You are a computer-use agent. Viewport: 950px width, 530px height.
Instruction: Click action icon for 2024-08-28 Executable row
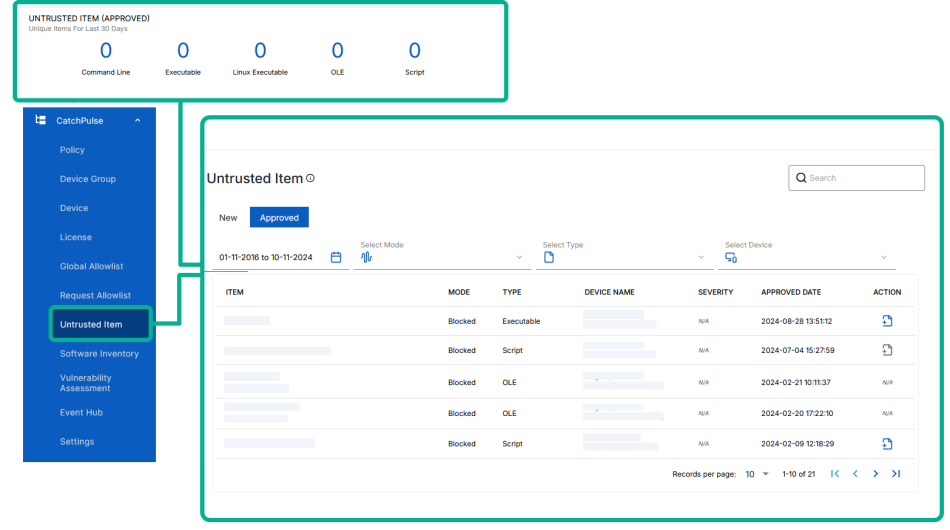pos(887,321)
